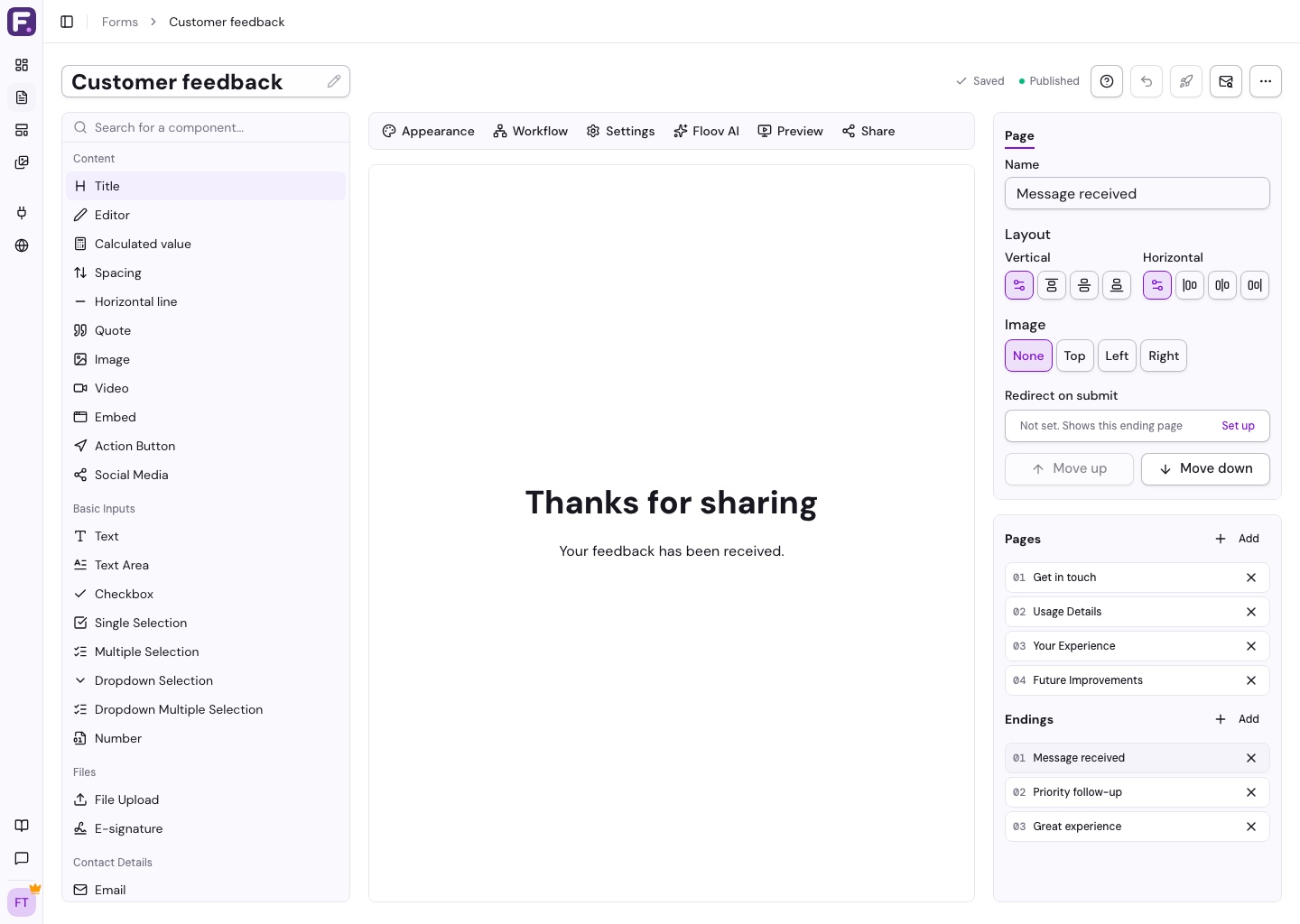Image resolution: width=1300 pixels, height=924 pixels.
Task: Select the third Vertical alignment option
Action: 1084,285
